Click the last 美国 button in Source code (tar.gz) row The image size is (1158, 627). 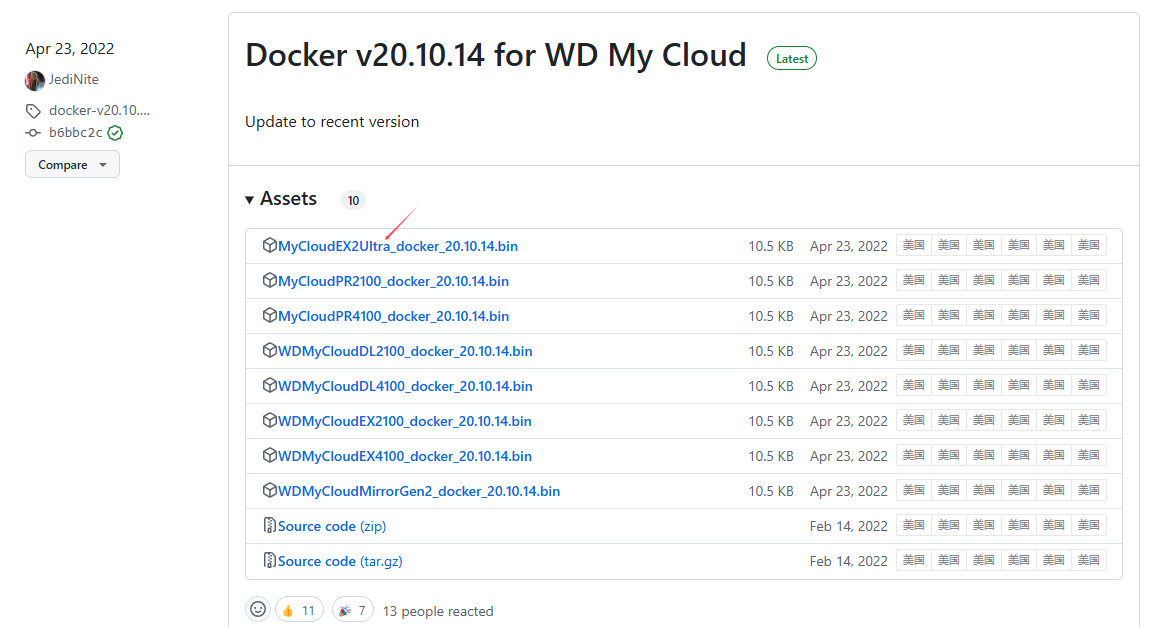[1089, 561]
